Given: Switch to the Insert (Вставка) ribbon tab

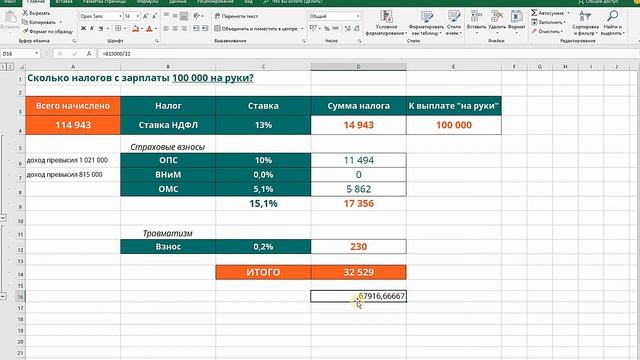Looking at the screenshot, I should pos(64,2).
